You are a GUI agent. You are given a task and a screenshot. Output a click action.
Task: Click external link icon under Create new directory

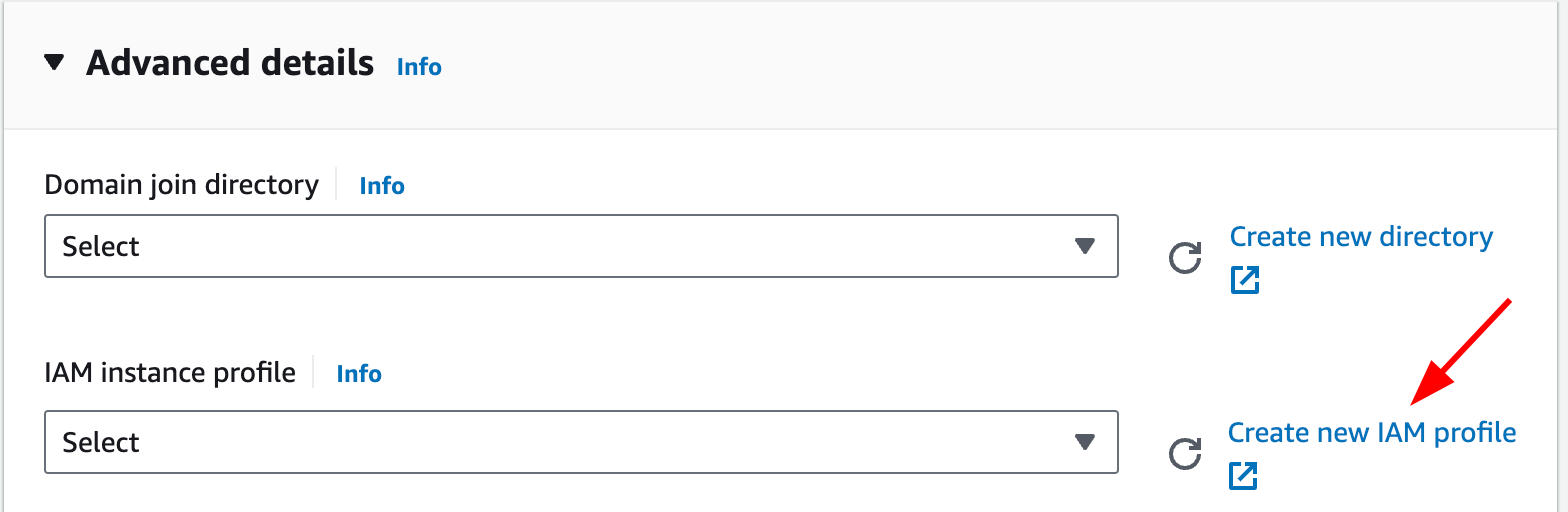pos(1244,280)
